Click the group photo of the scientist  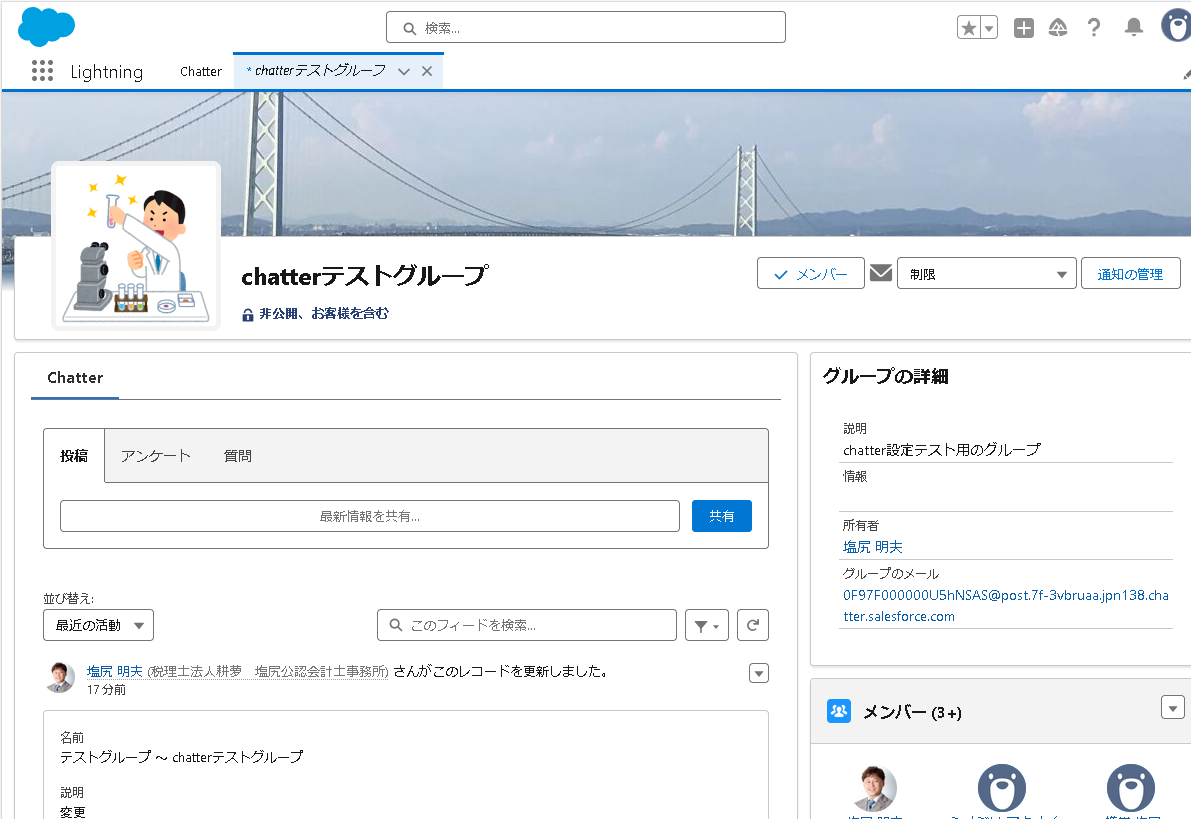[136, 246]
